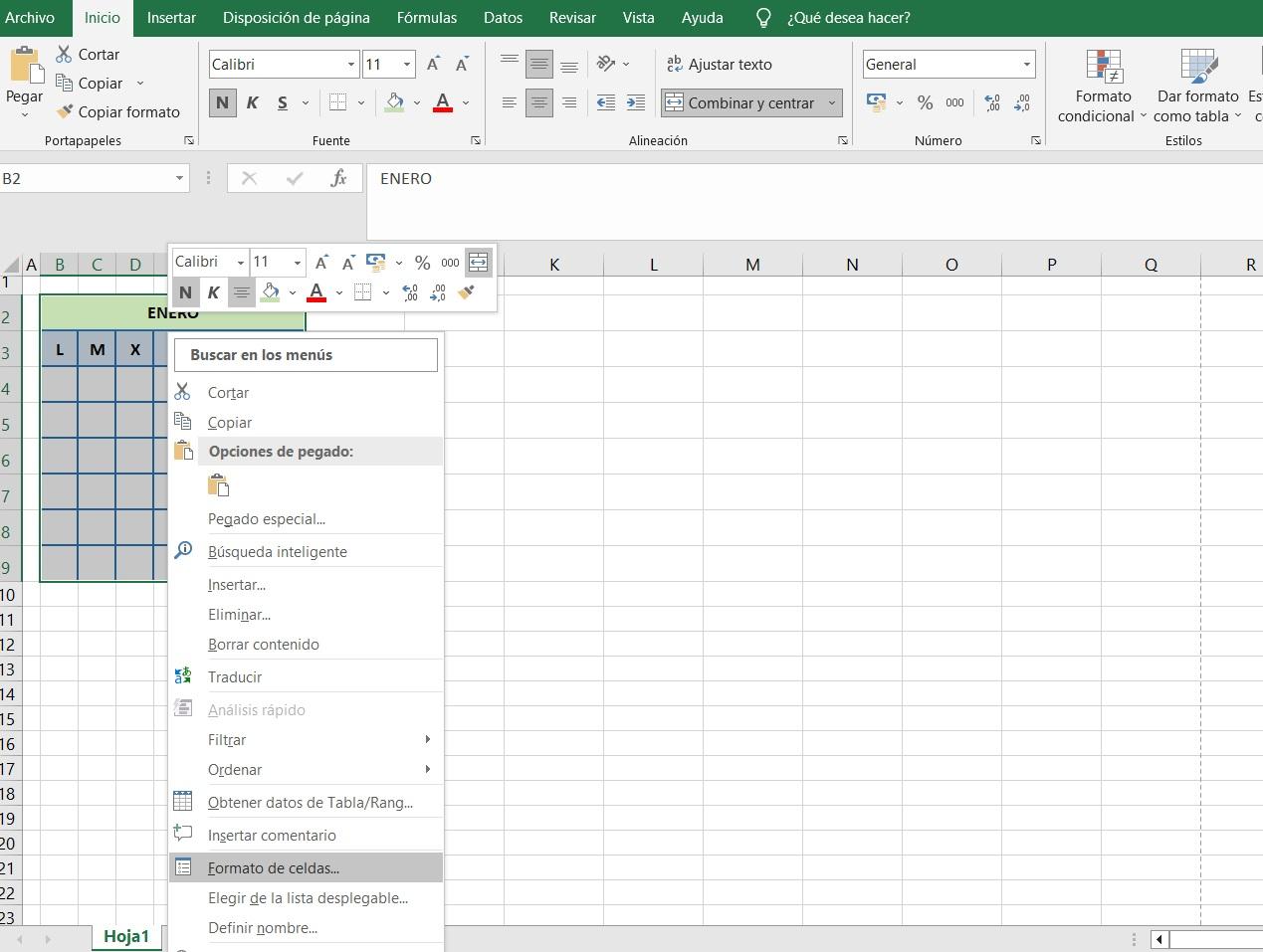This screenshot has height=952, width=1263.
Task: Toggle middle vertical alignment in ribbon
Action: pyautogui.click(x=538, y=65)
